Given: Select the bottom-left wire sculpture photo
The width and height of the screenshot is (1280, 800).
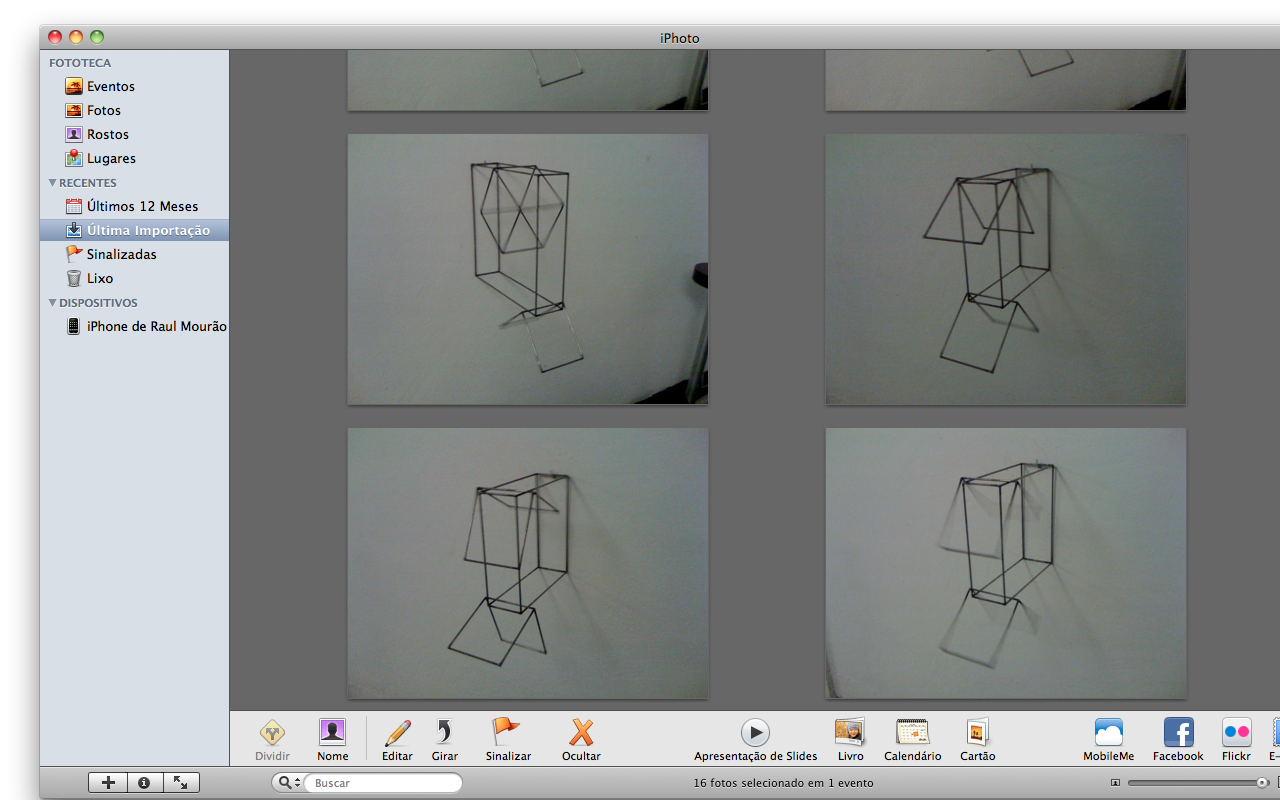Looking at the screenshot, I should pyautogui.click(x=528, y=563).
